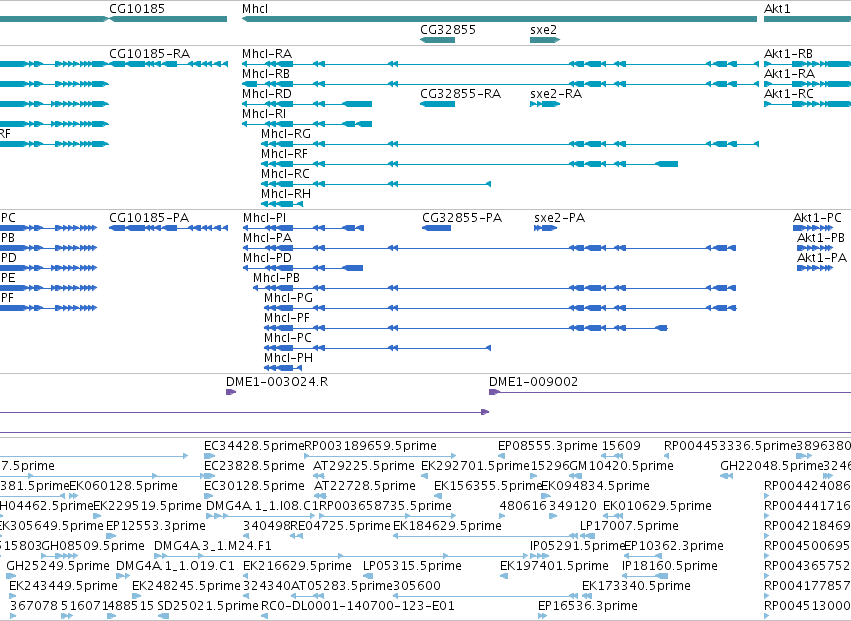
Task: Select the Mhcl-PD protein label
Action: coord(268,258)
